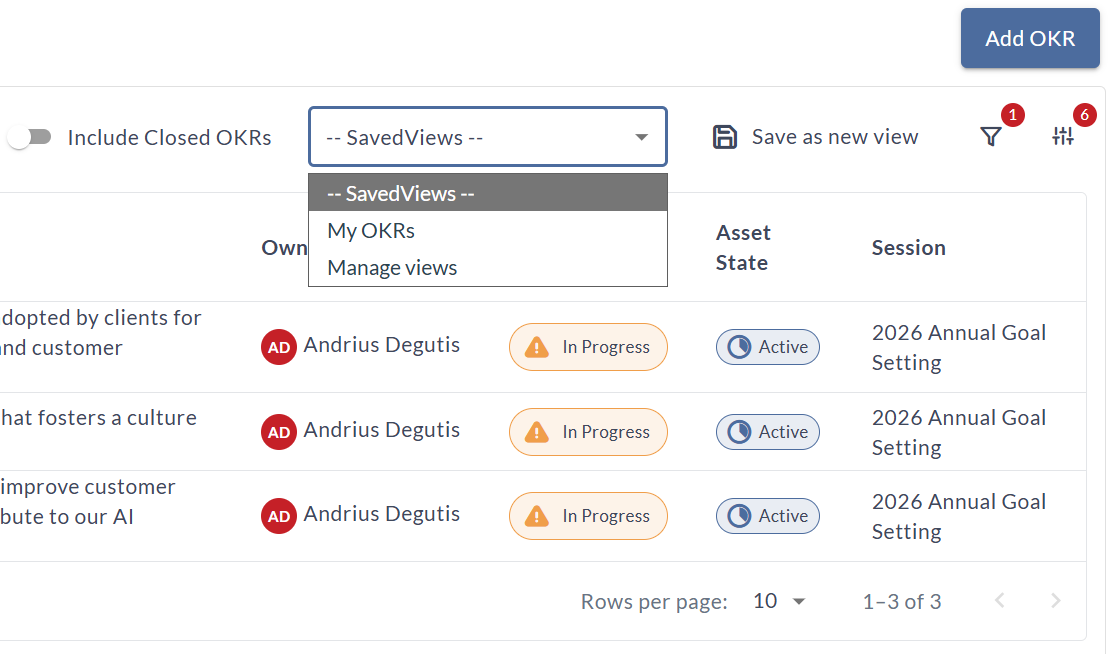Click Andrius Degutis avatar in first row

(x=279, y=347)
